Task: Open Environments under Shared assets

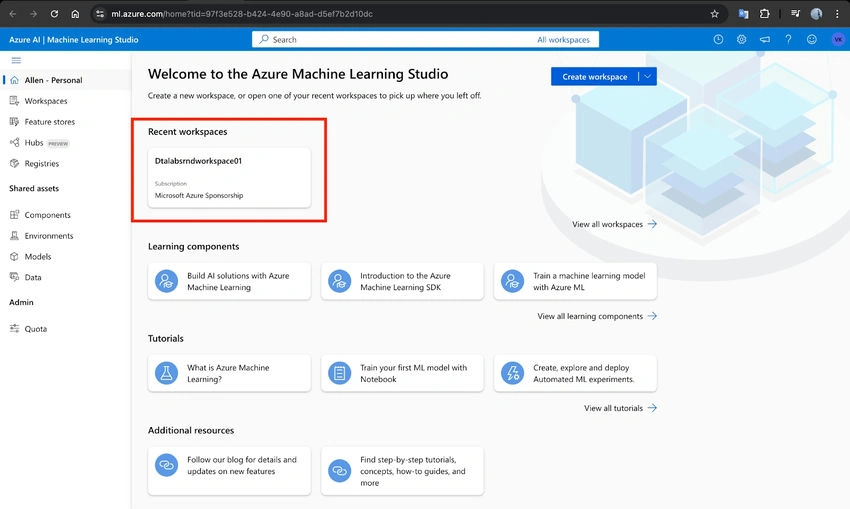Action: [66, 236]
